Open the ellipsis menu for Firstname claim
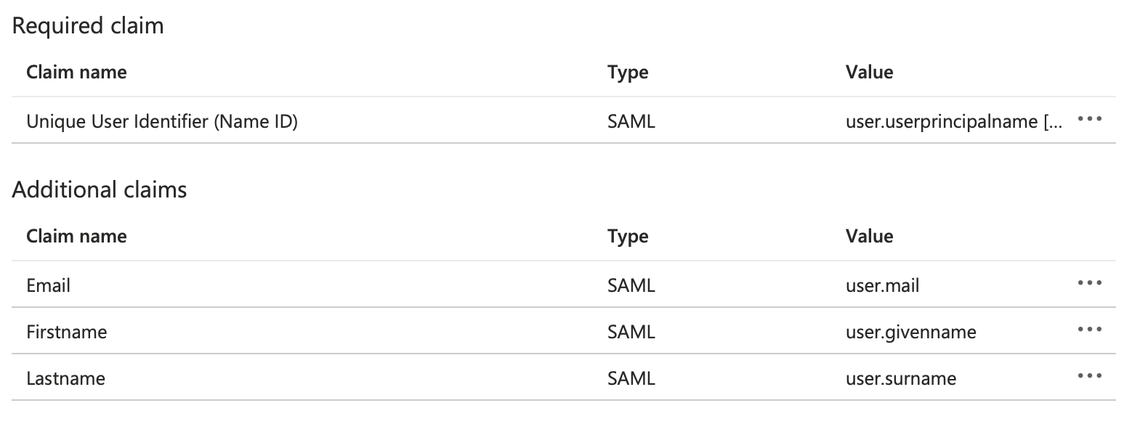This screenshot has height=424, width=1148. pyautogui.click(x=1089, y=331)
